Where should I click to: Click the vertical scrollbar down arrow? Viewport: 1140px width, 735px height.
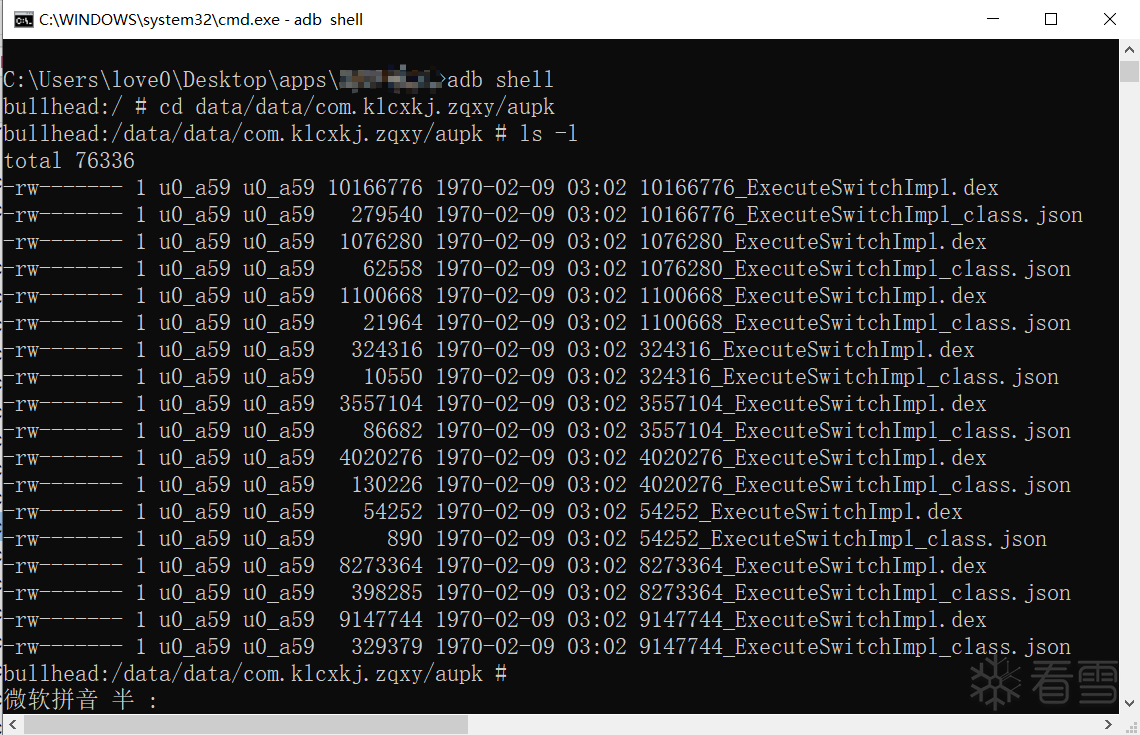pos(1129,703)
